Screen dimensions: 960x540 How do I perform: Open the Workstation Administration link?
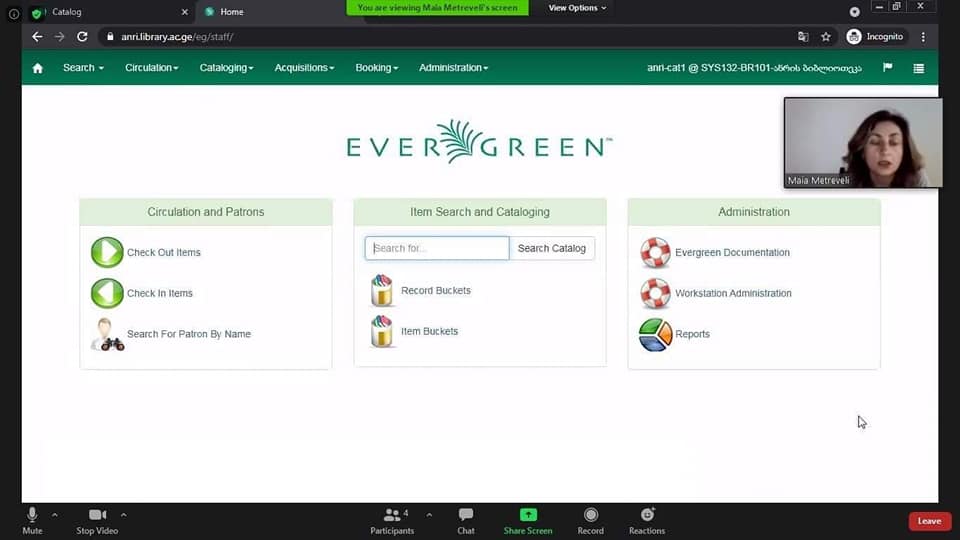point(733,293)
